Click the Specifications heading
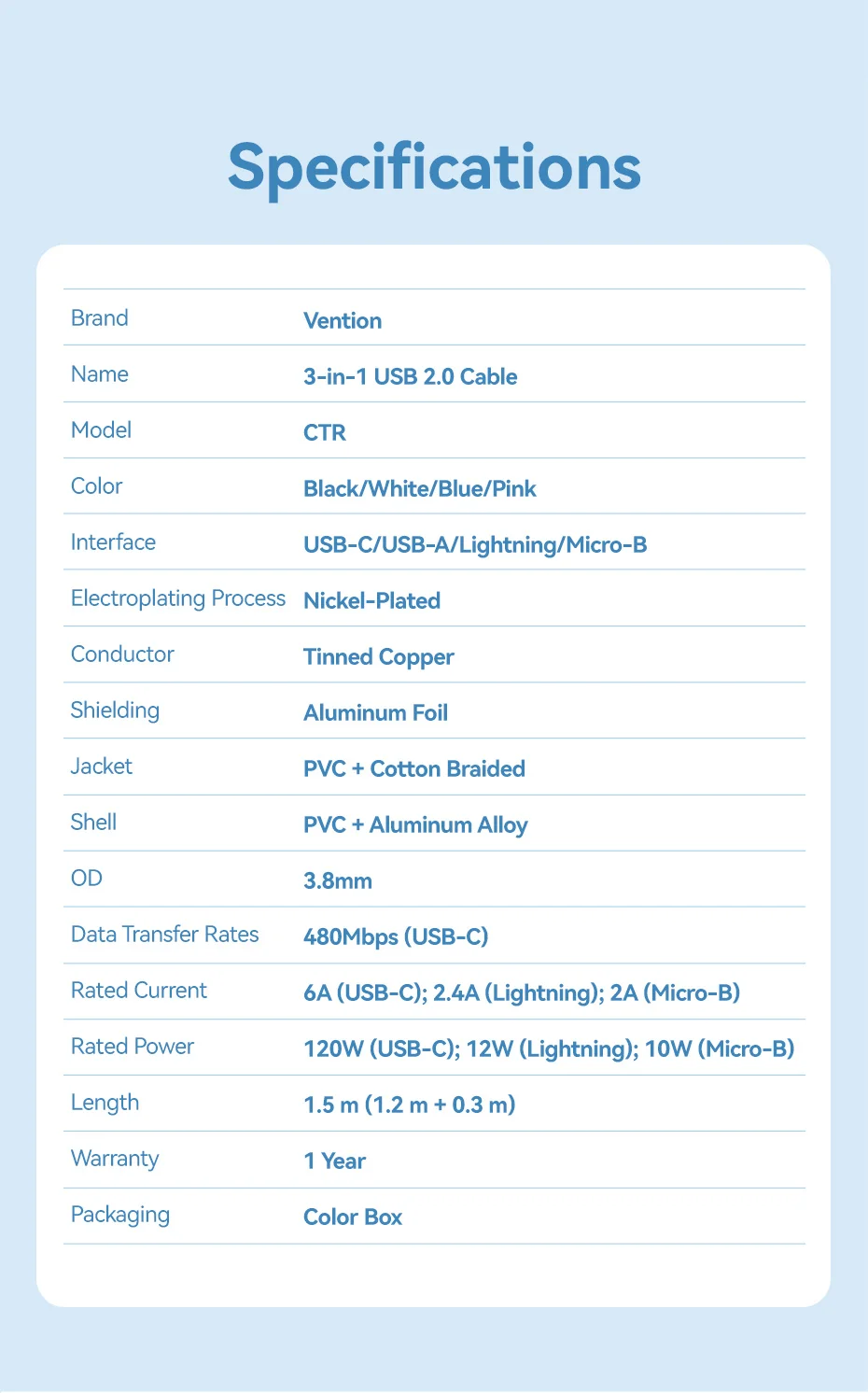The image size is (868, 1393). (x=434, y=168)
